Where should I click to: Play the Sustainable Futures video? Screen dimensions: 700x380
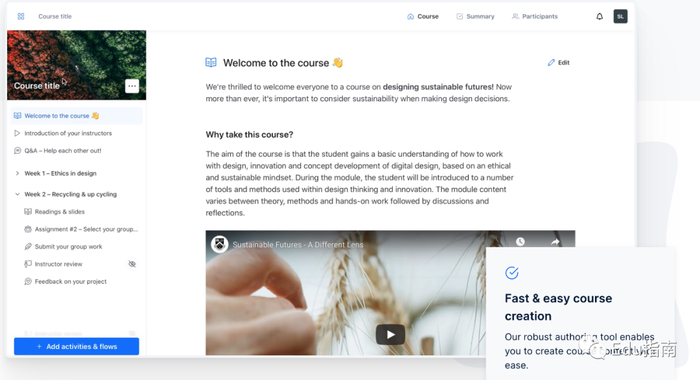click(x=390, y=334)
